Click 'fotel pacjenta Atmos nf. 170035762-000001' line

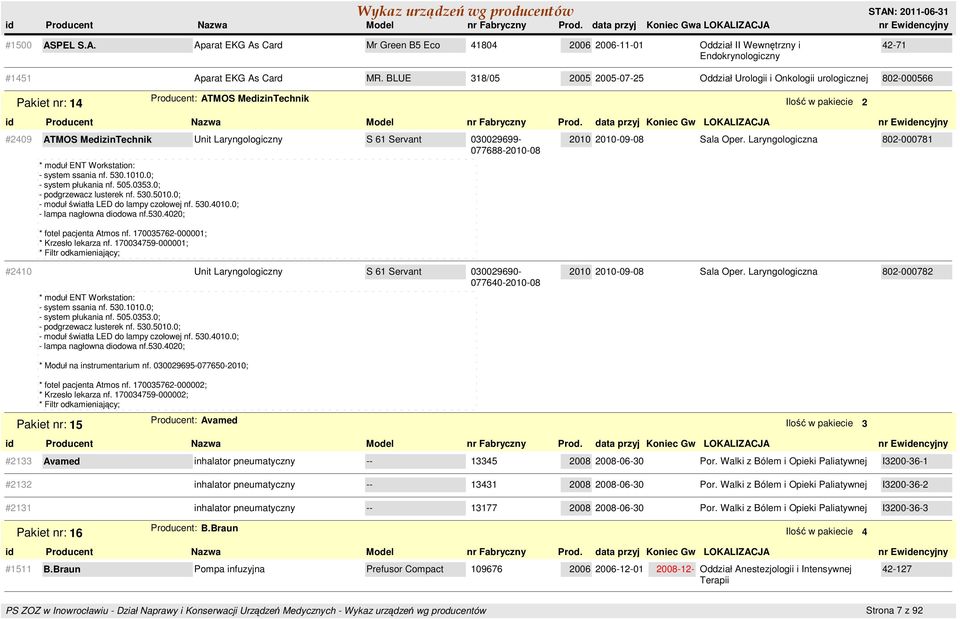[123, 233]
